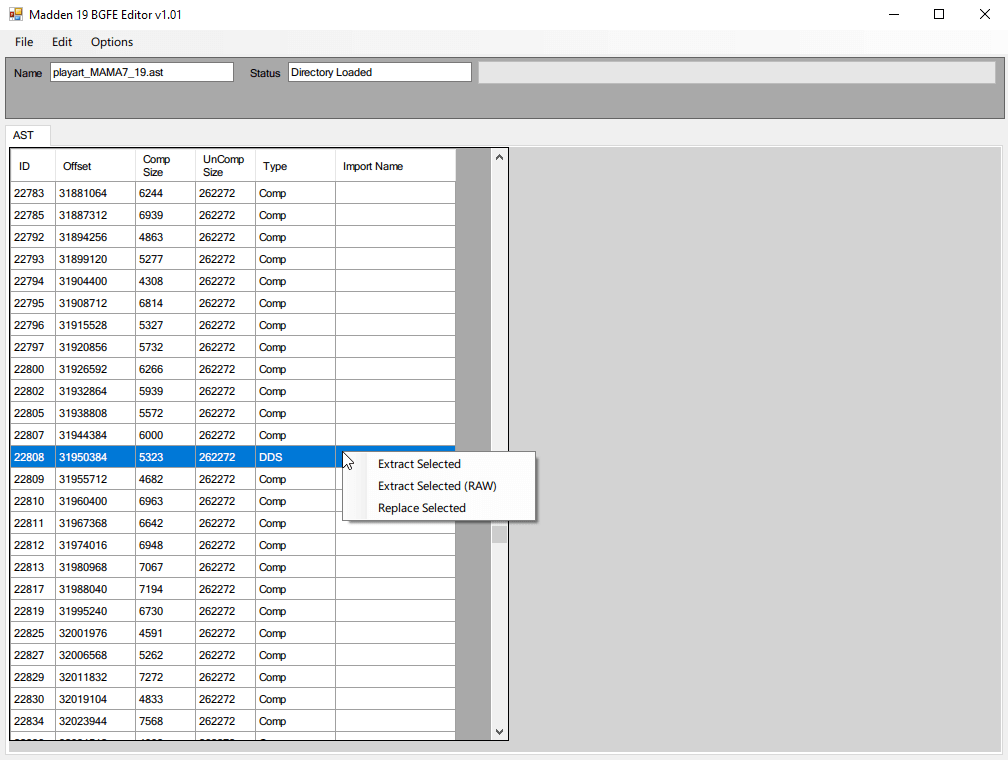Minimize the BGFE Editor window
This screenshot has height=760, width=1008.
(894, 14)
